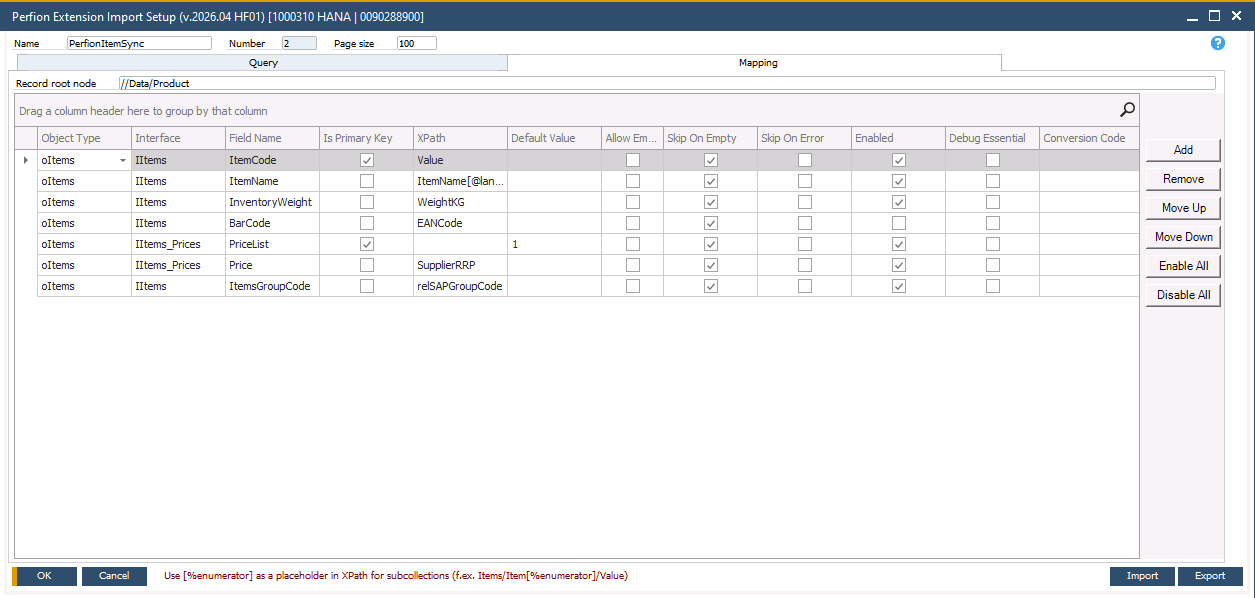Click the Add button to insert a mapping row
Viewport: 1255px width, 598px height.
(1183, 149)
